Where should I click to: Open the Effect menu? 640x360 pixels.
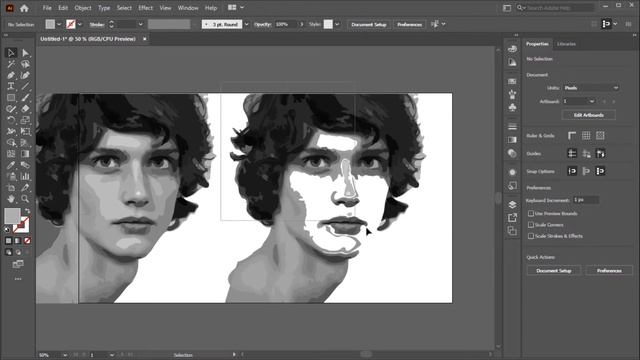click(145, 8)
